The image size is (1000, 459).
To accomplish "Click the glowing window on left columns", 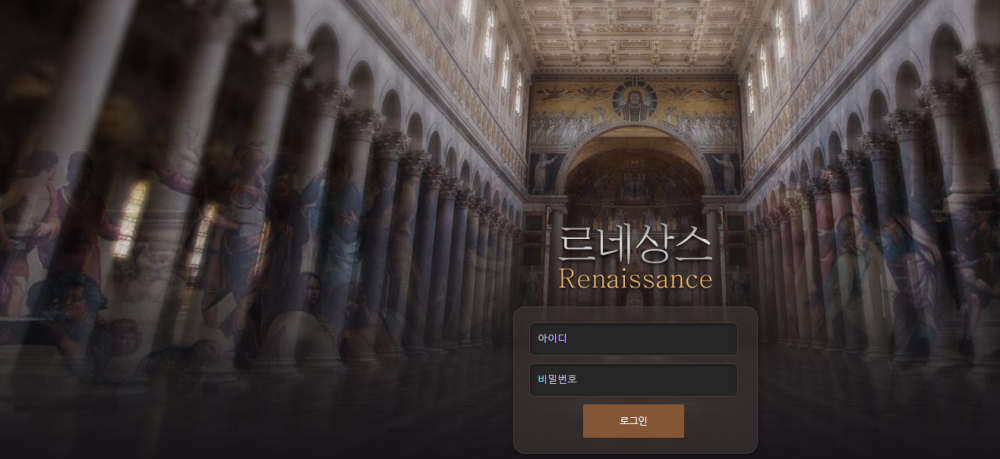I will point(130,219).
